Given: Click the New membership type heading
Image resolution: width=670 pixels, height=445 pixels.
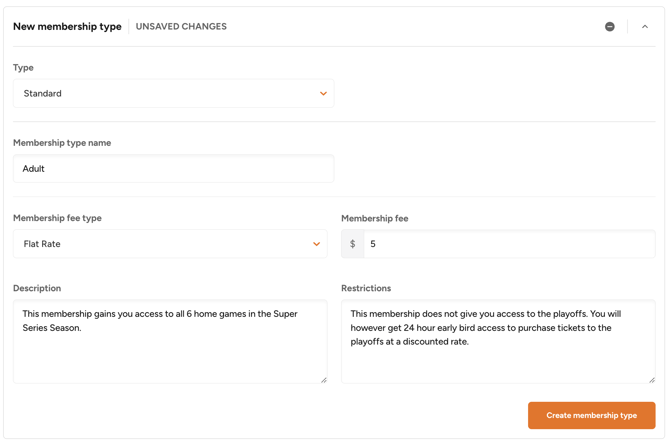Looking at the screenshot, I should click(x=67, y=27).
